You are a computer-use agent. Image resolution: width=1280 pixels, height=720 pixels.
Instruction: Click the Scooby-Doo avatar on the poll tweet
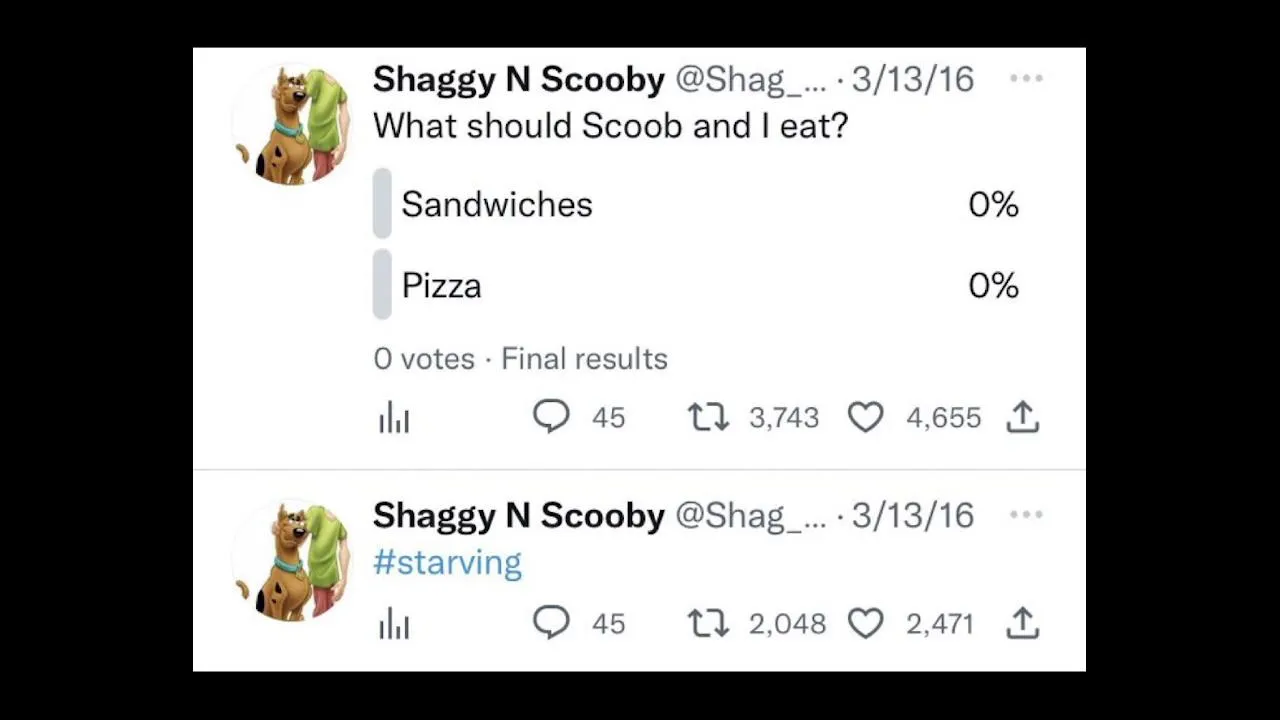point(292,125)
